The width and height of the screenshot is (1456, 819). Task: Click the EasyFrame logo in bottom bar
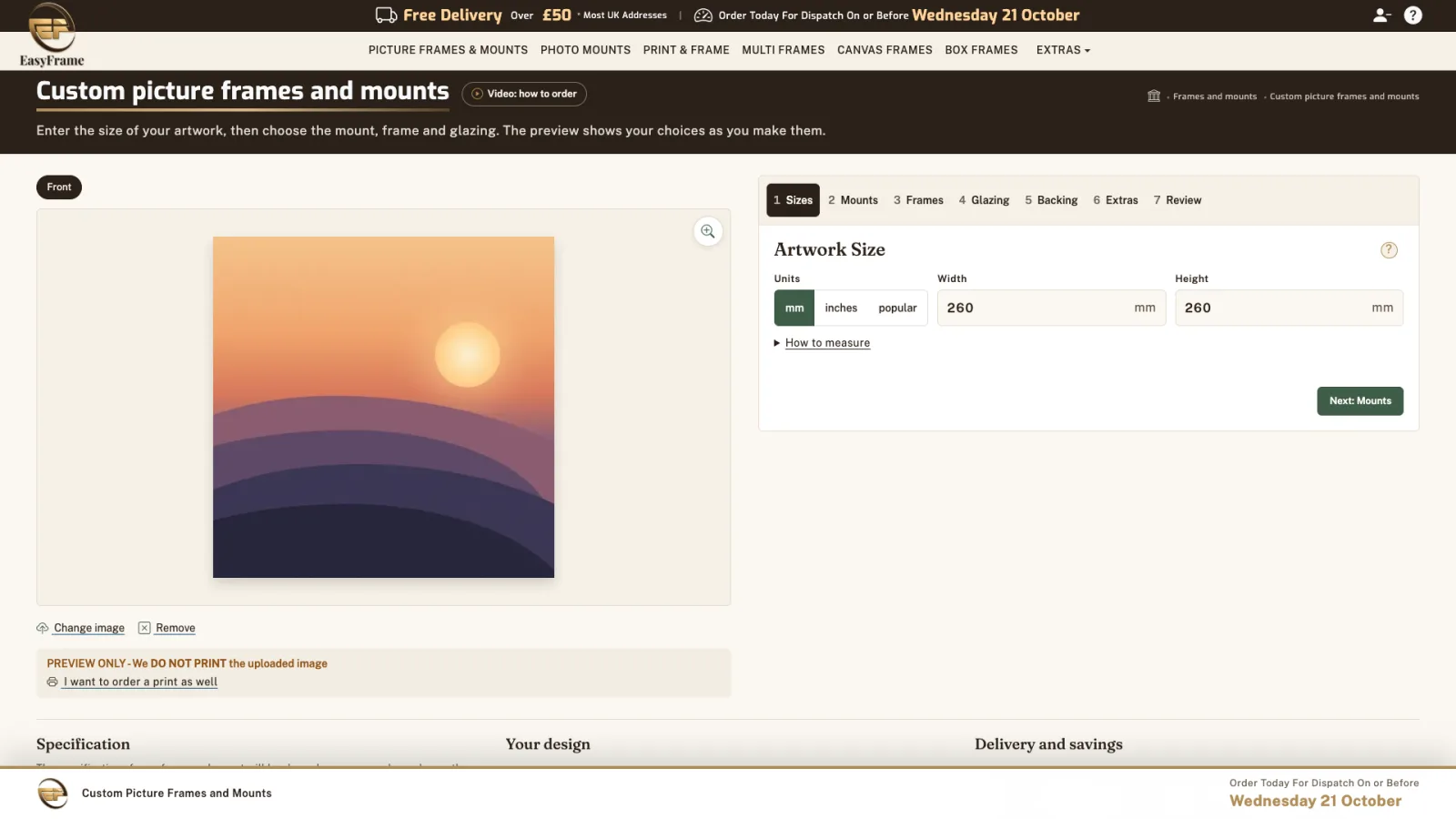53,794
